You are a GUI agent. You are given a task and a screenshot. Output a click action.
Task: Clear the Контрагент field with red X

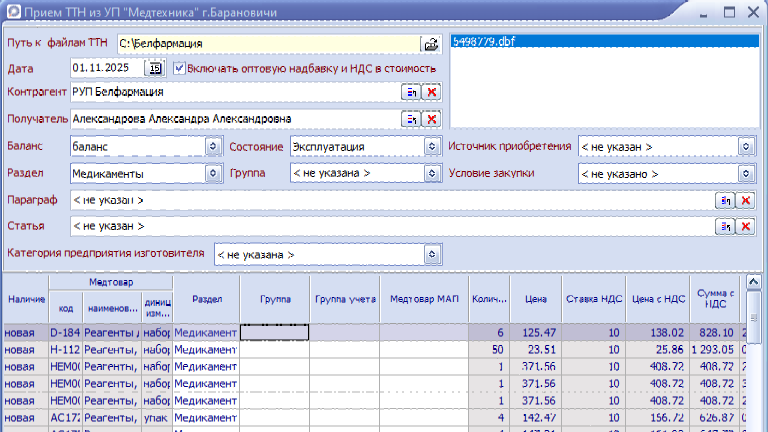click(x=431, y=92)
